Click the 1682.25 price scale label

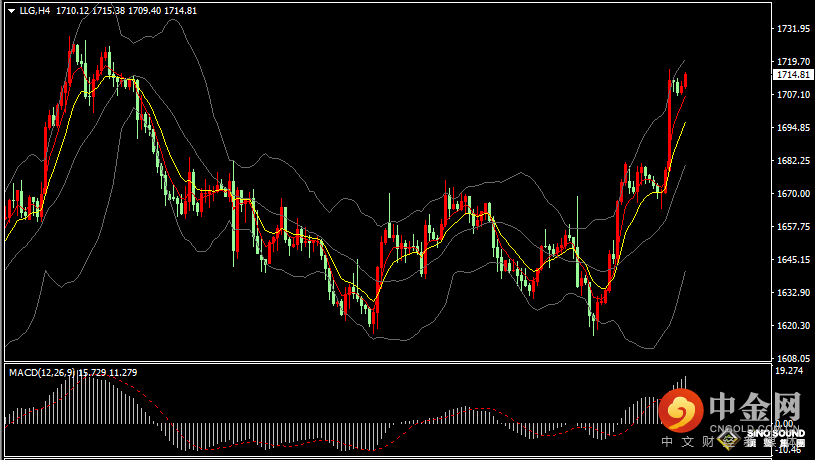793,161
